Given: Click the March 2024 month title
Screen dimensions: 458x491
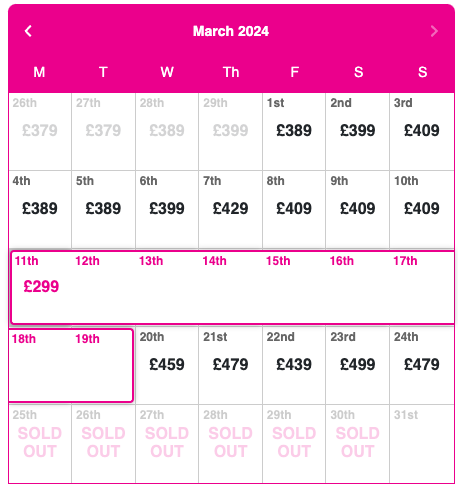Looking at the screenshot, I should (x=231, y=31).
